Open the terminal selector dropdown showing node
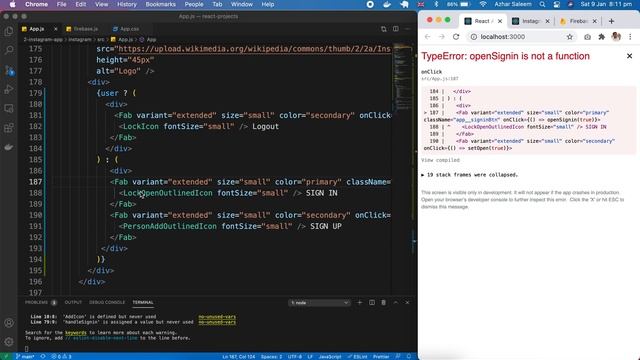 click(319, 303)
